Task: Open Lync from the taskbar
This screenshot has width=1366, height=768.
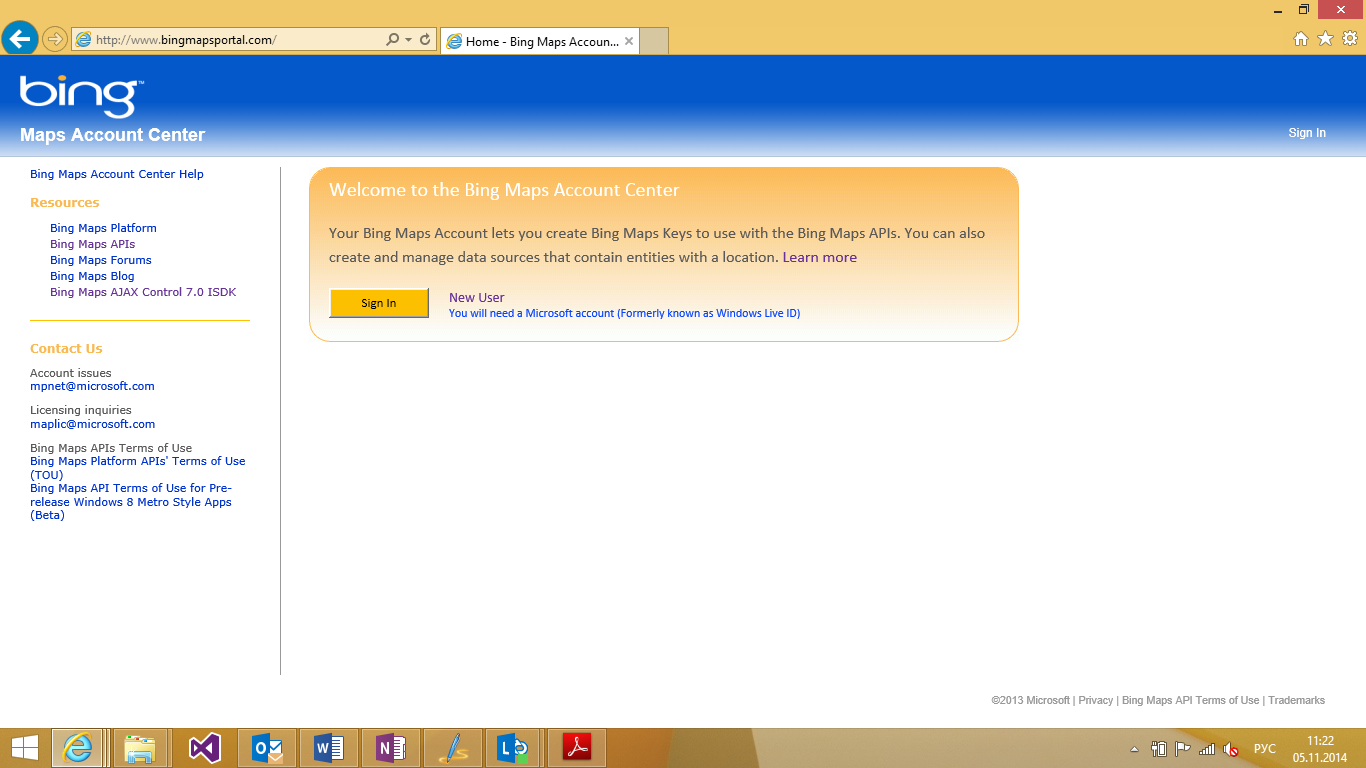Action: [515, 748]
